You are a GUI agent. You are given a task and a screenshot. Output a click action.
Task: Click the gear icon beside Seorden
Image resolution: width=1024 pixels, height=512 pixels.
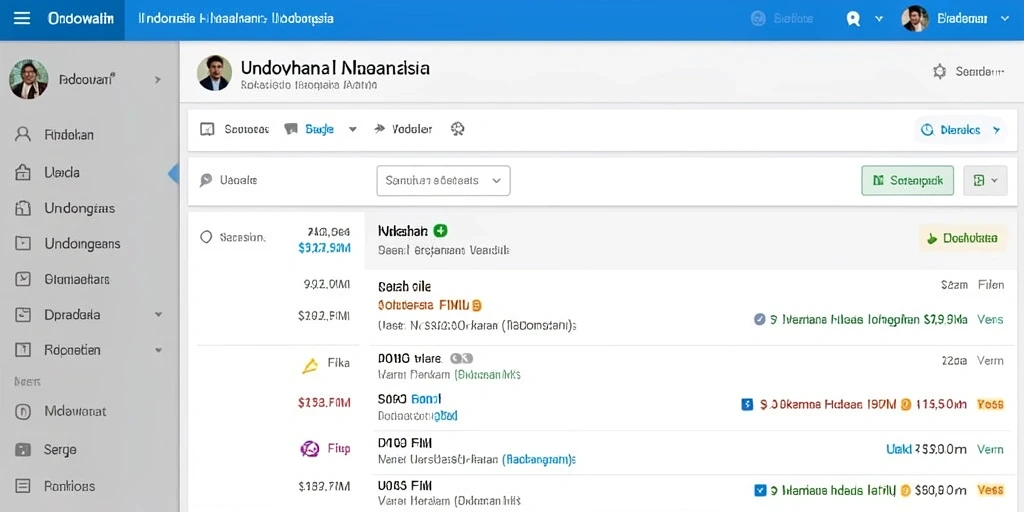pos(939,72)
